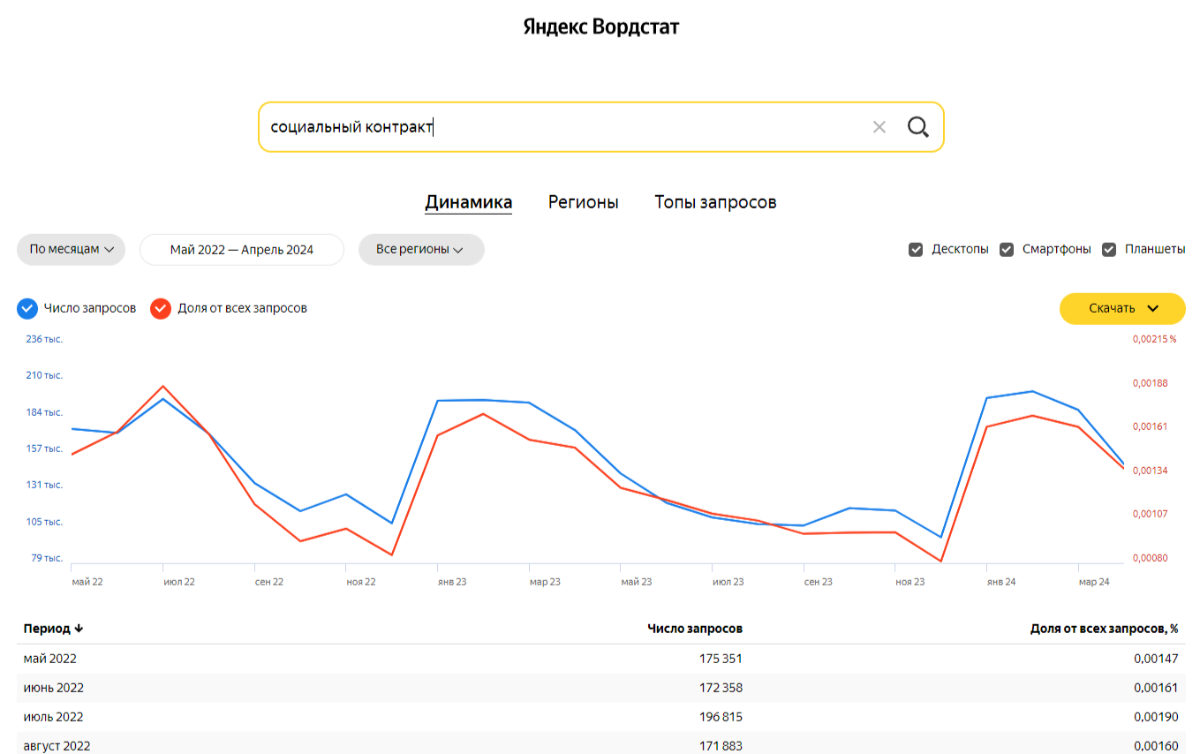This screenshot has width=1200, height=754.
Task: Click the 171 883 value cell
Action: click(720, 746)
